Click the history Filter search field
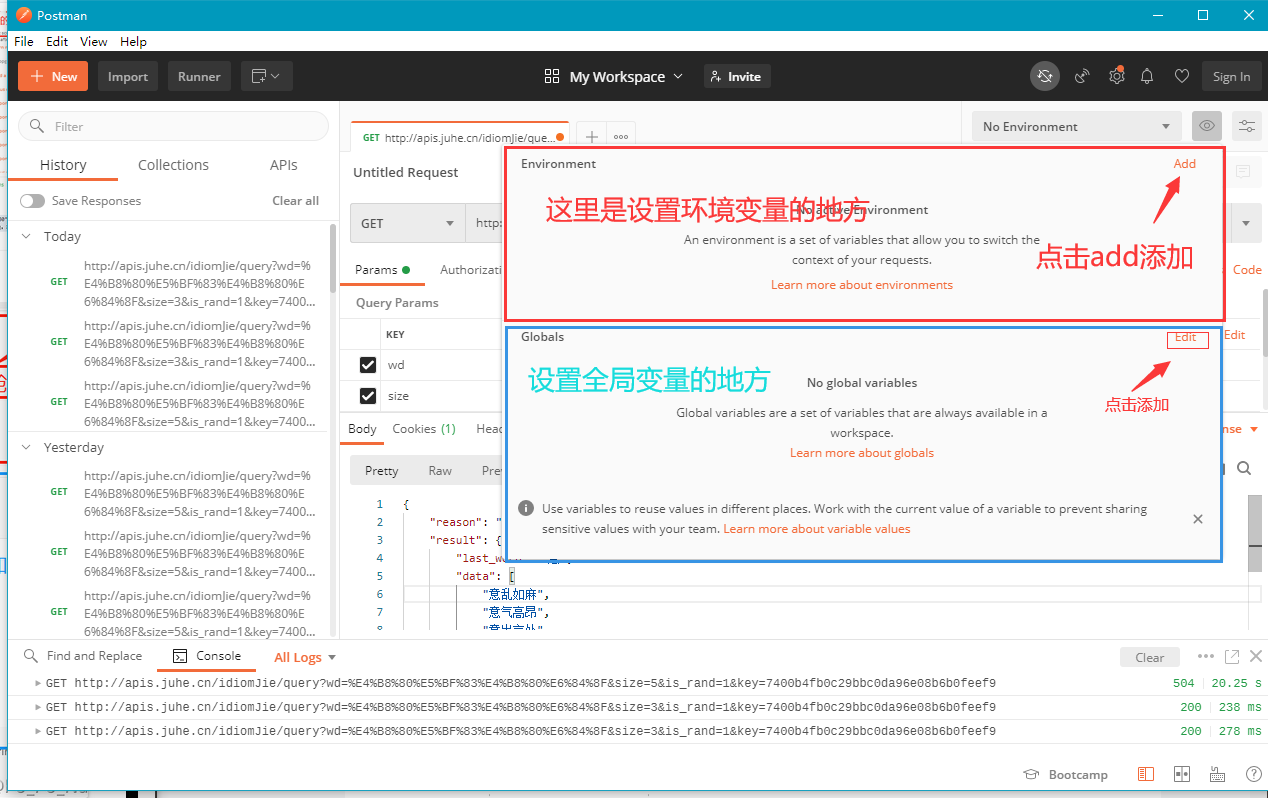The height and width of the screenshot is (798, 1268). click(x=173, y=126)
